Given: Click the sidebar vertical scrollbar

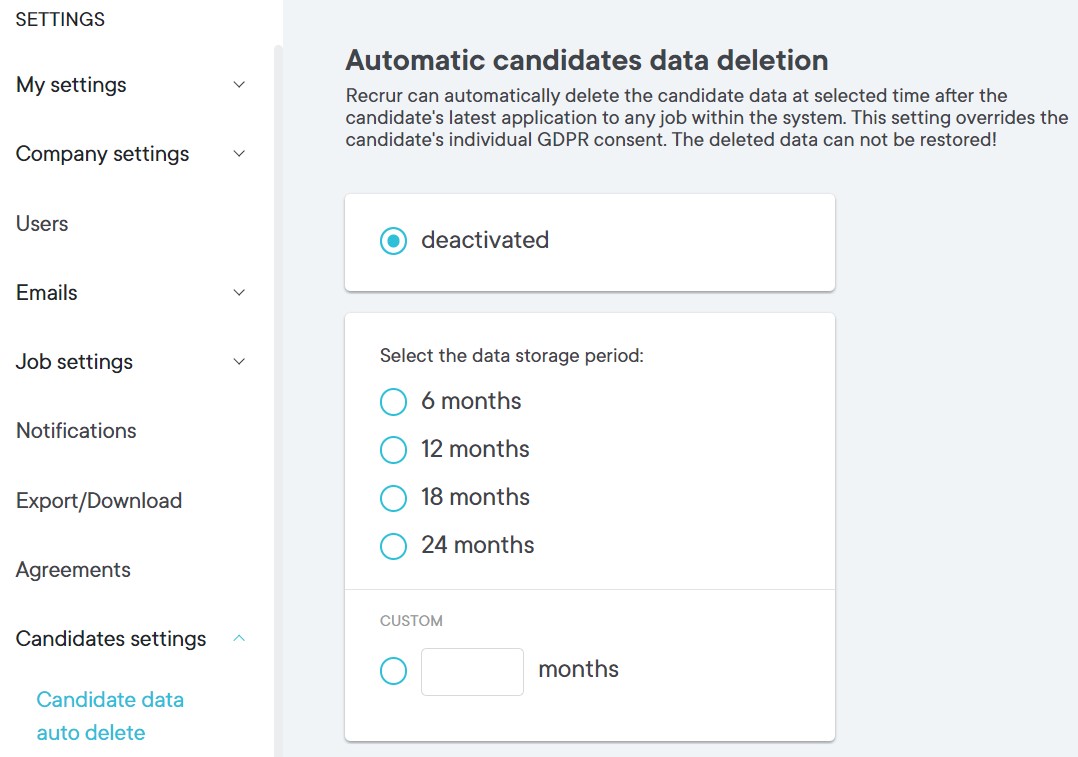Looking at the screenshot, I should [x=278, y=400].
